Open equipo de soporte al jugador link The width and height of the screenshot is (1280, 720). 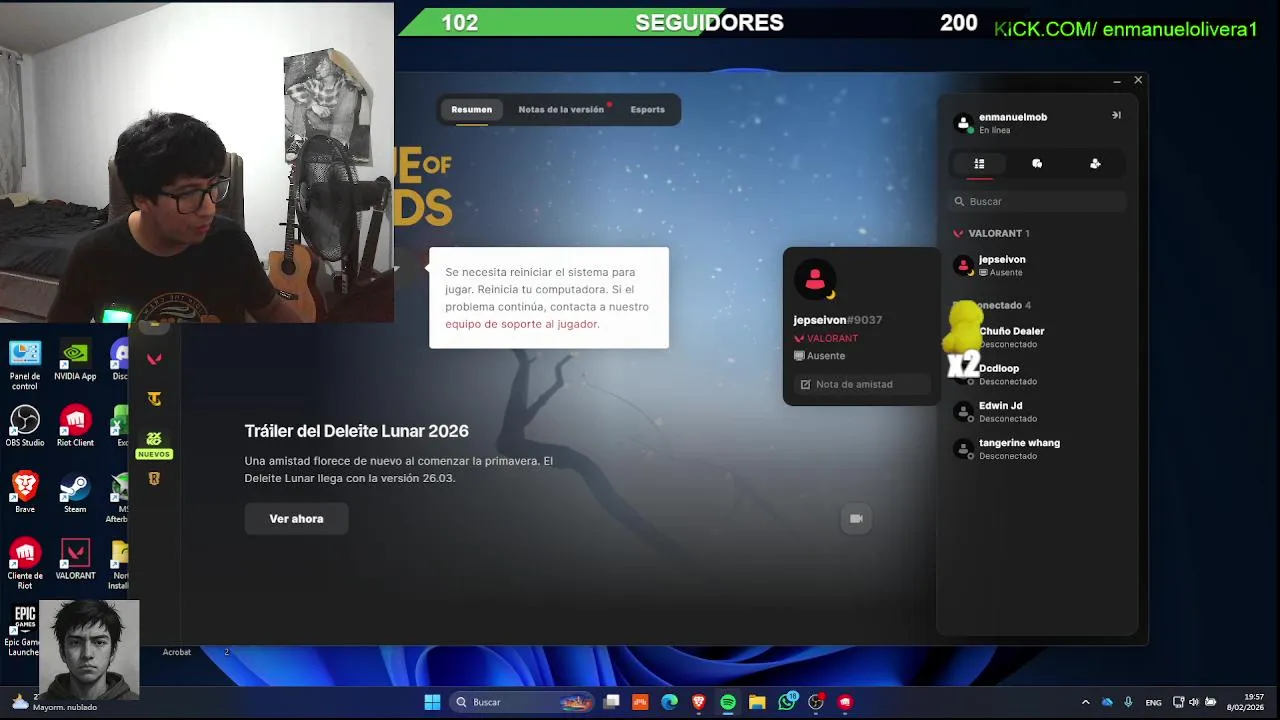point(521,324)
